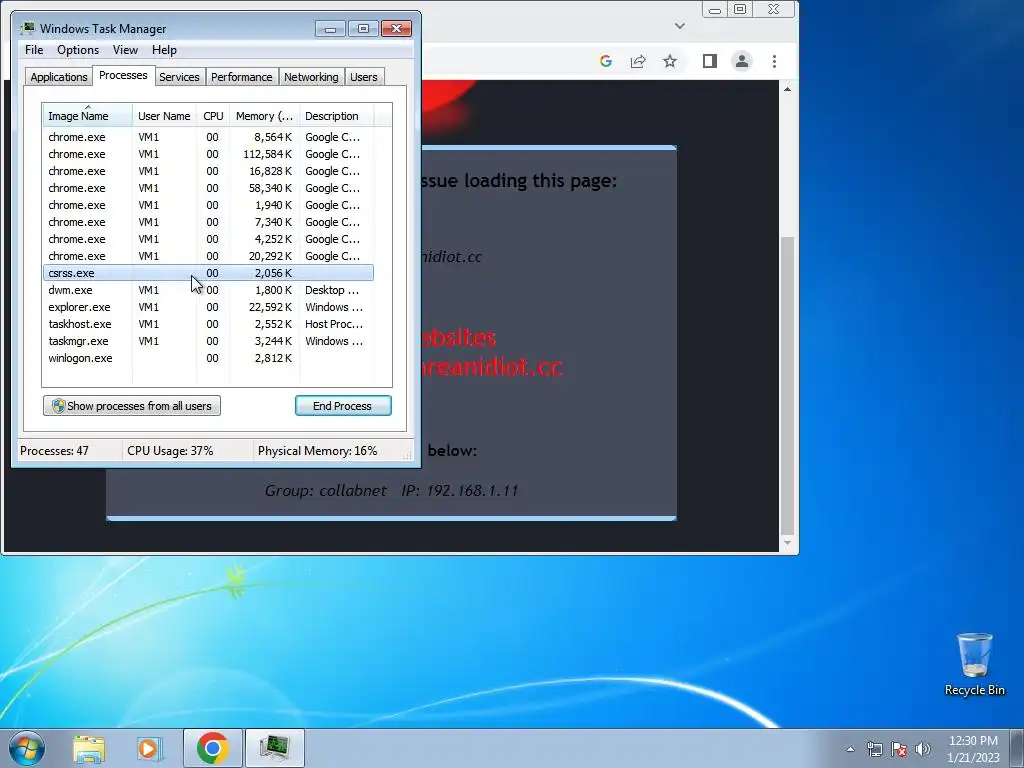Switch to the Networking tab

(x=311, y=77)
